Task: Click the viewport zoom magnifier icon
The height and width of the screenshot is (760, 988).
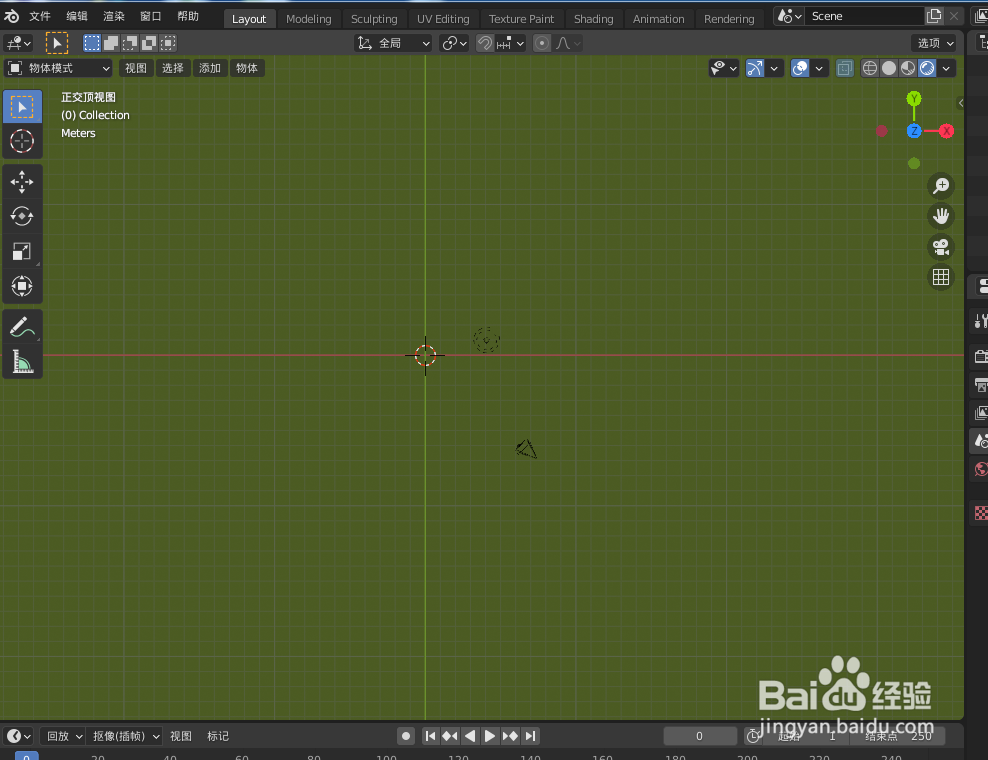Action: coord(941,186)
